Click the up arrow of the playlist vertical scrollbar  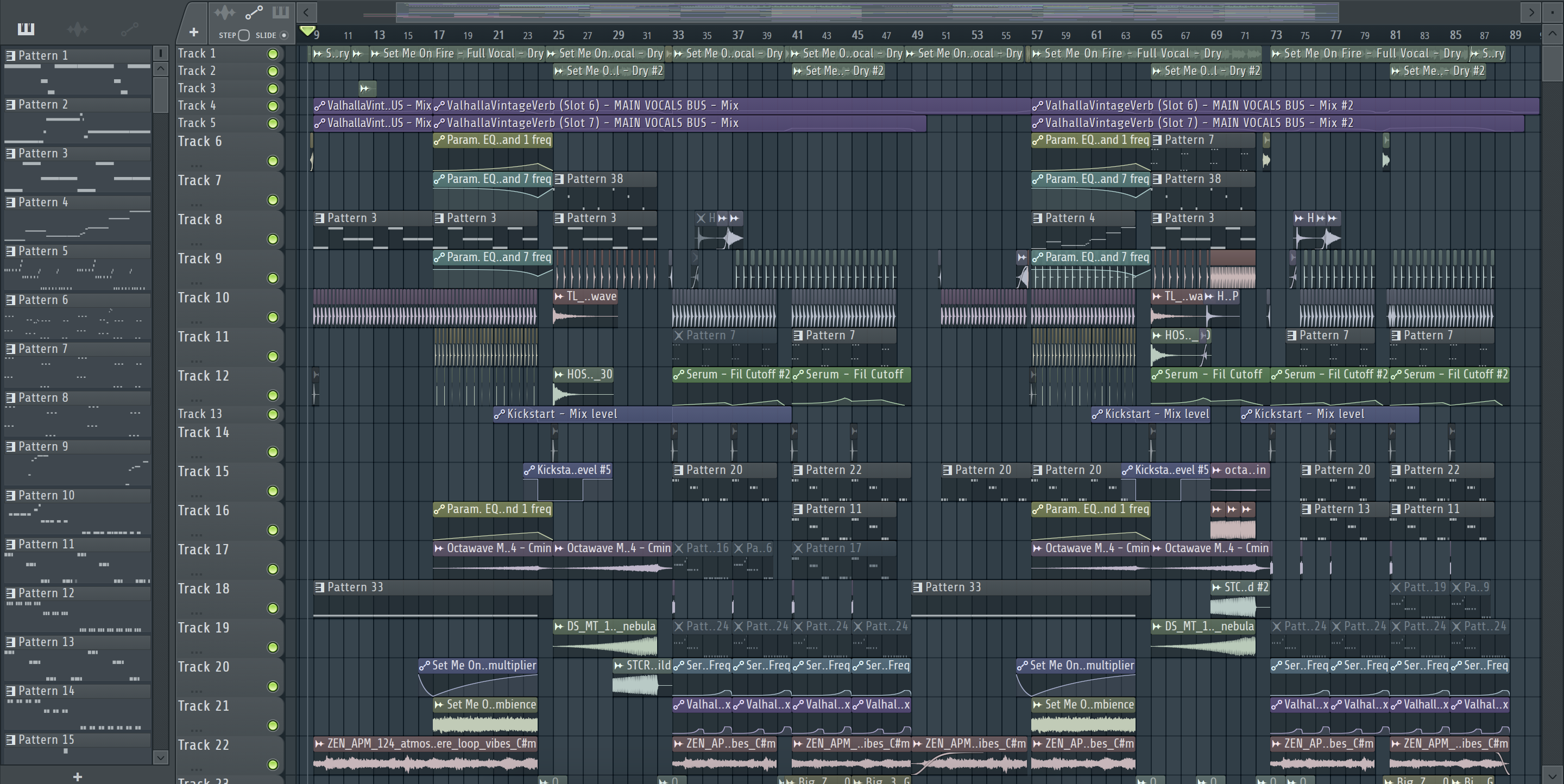(1553, 34)
